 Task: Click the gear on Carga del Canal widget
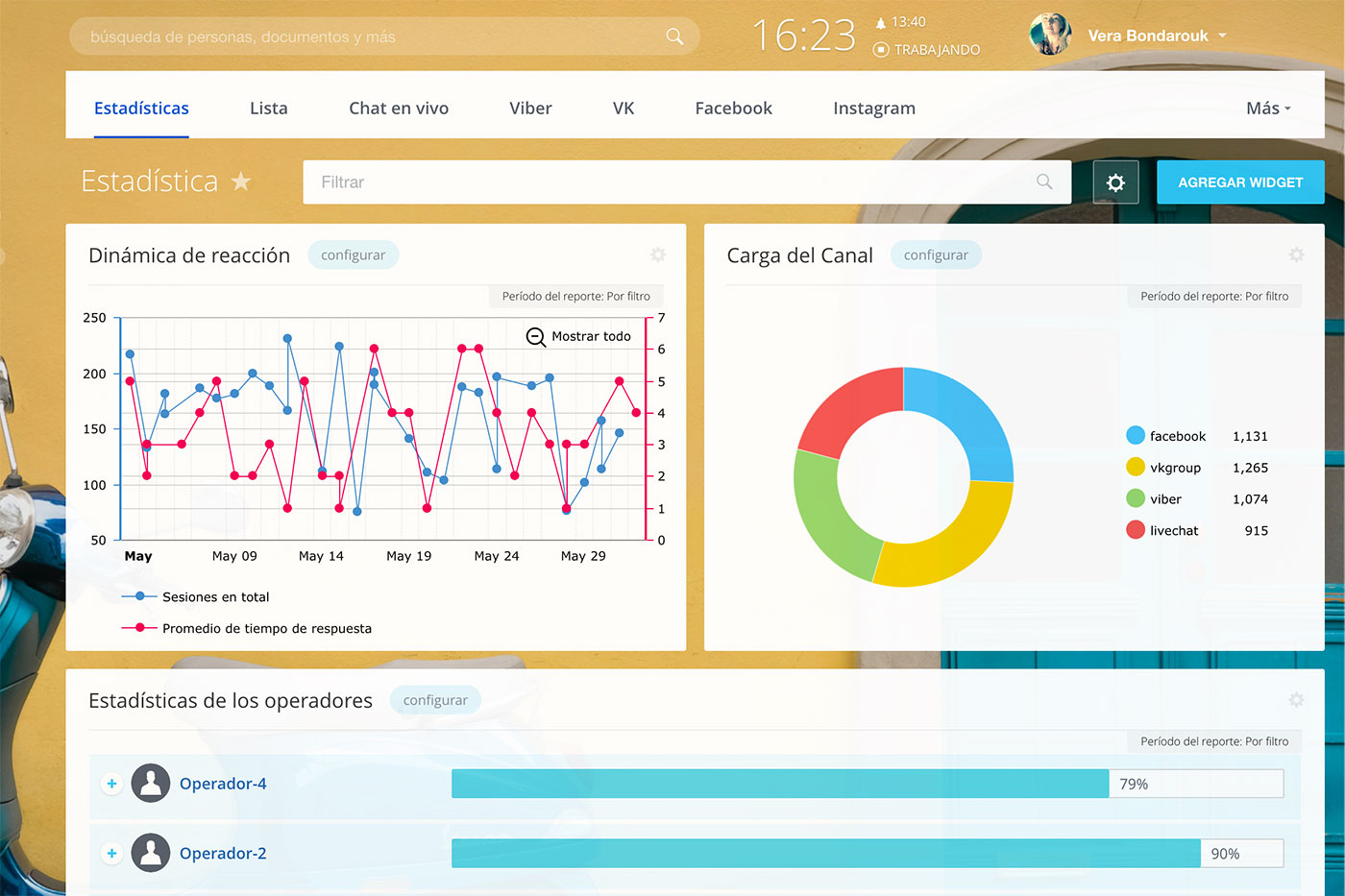[1296, 254]
